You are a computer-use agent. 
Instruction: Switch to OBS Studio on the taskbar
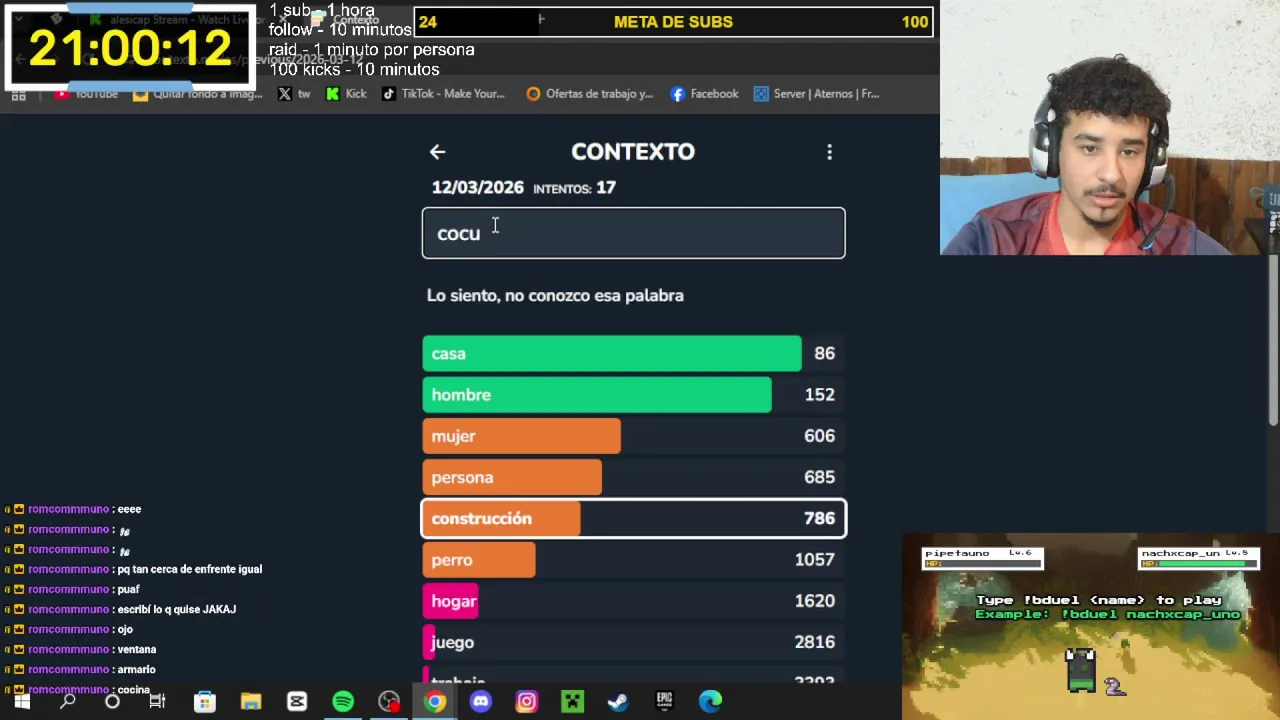click(389, 702)
